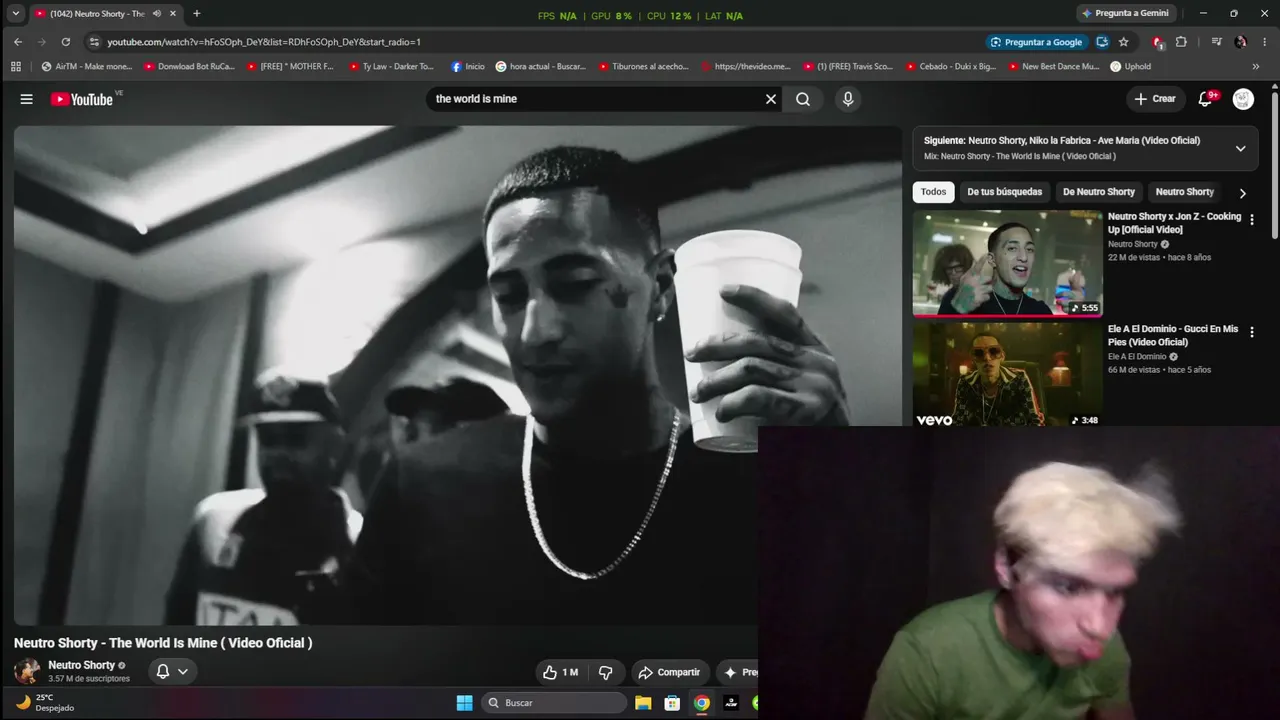1280x720 pixels.
Task: Open the Inicio Facebook bookmark
Action: coord(467,66)
